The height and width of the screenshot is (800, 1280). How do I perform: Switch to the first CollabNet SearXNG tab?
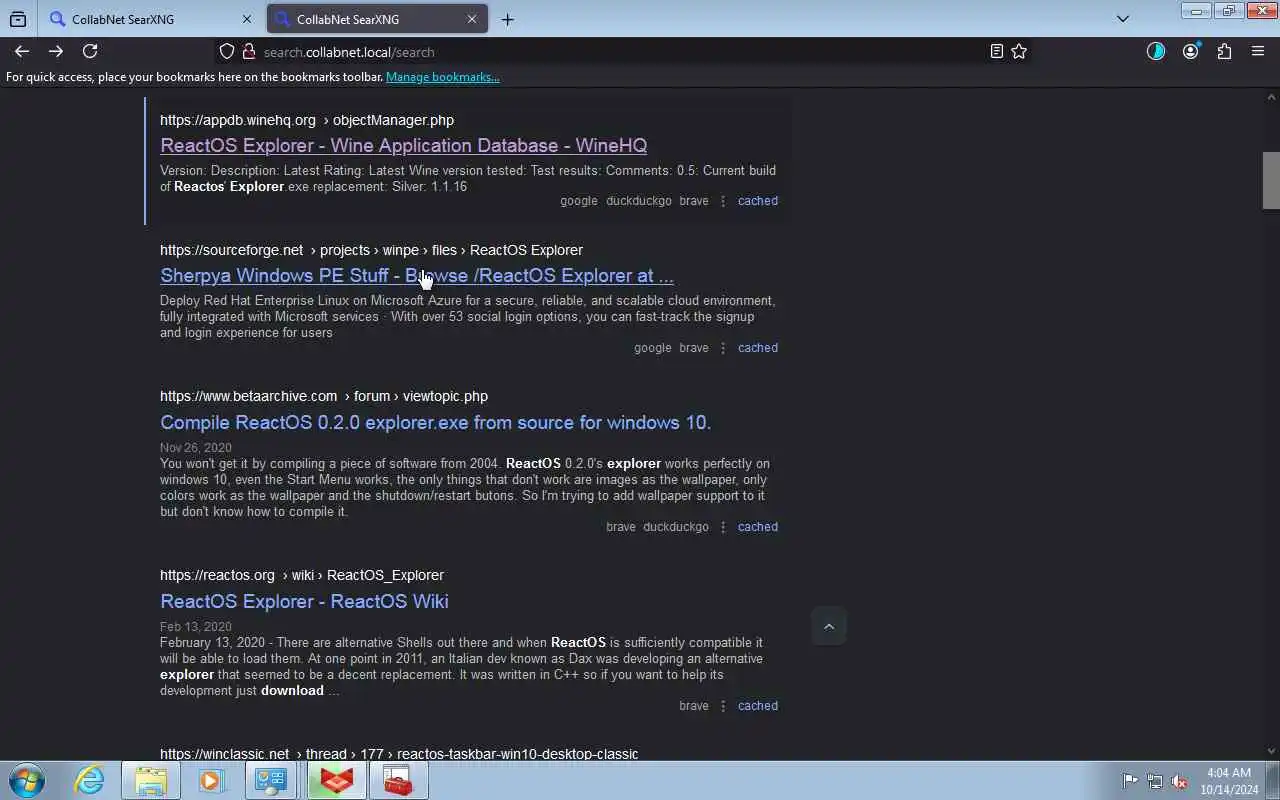coord(150,19)
